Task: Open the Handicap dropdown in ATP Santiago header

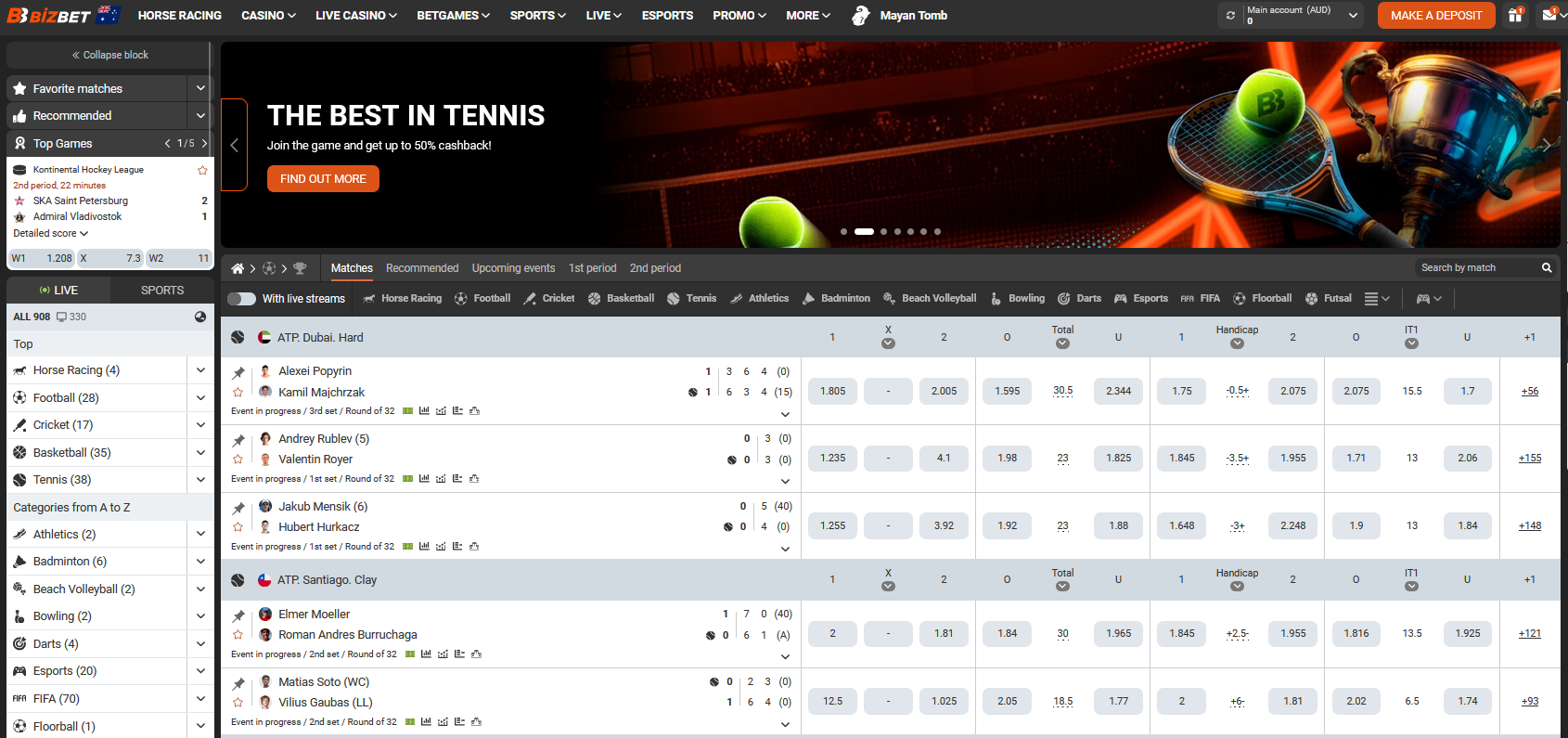Action: 1237,586
